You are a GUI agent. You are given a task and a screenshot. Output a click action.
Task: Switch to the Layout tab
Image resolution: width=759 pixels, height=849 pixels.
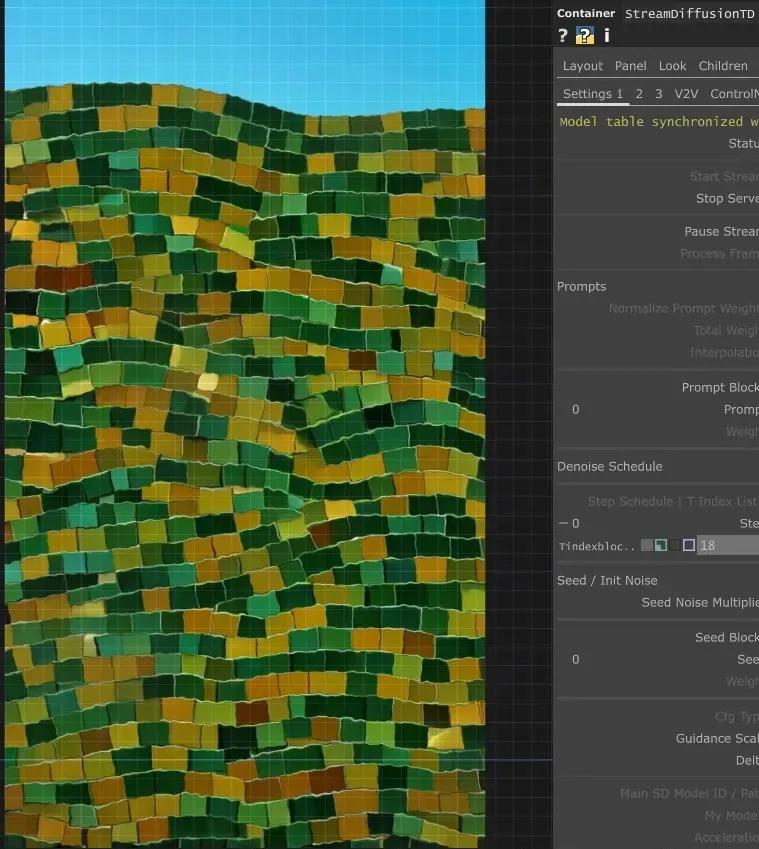click(583, 66)
